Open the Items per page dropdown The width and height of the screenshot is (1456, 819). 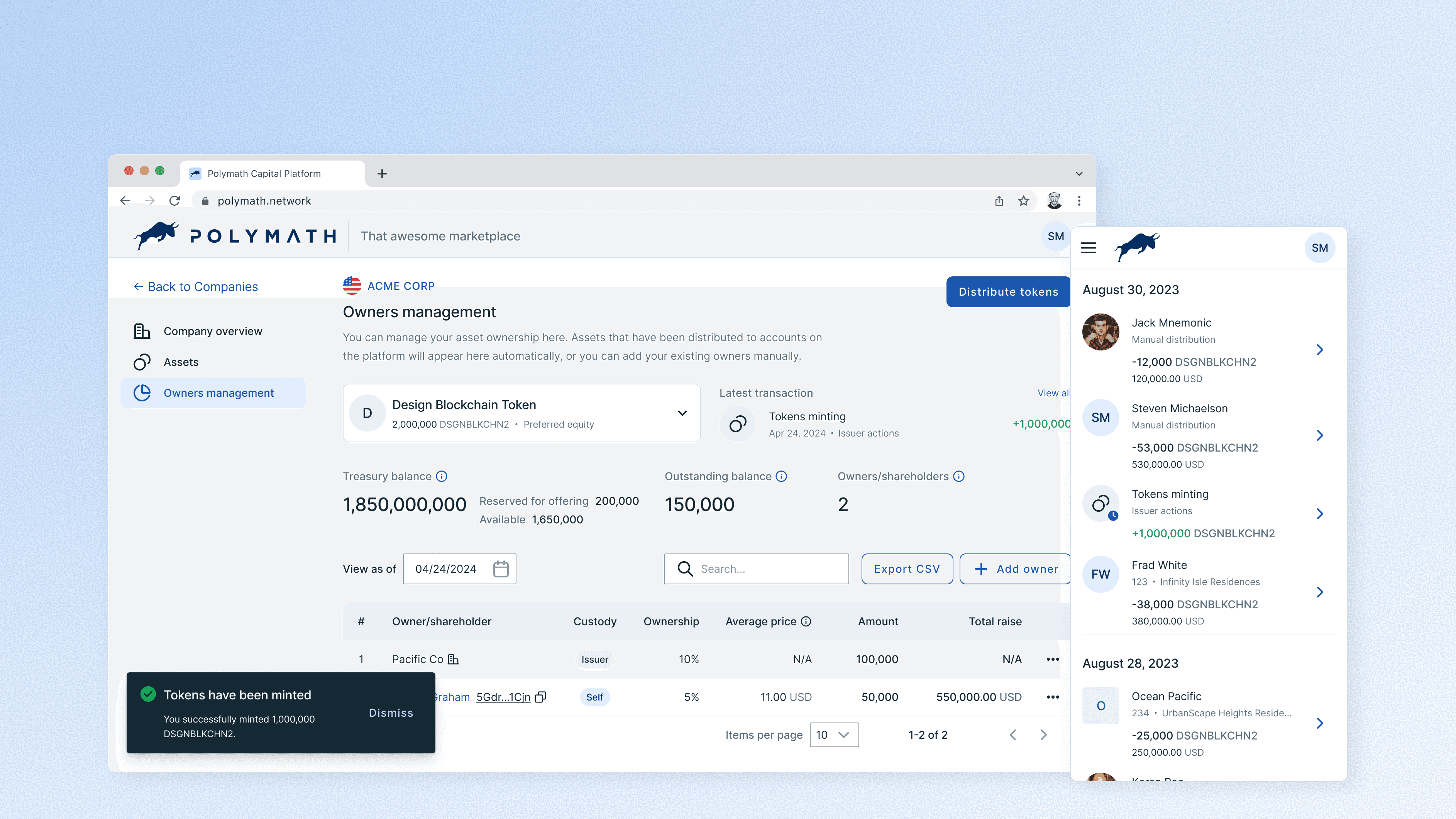tap(834, 735)
